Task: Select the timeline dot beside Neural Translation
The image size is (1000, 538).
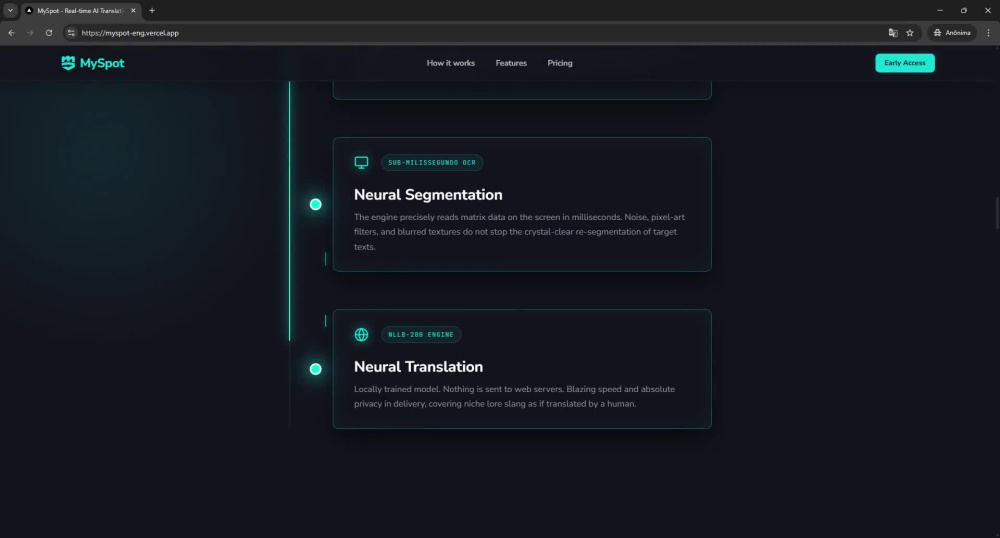Action: (316, 369)
